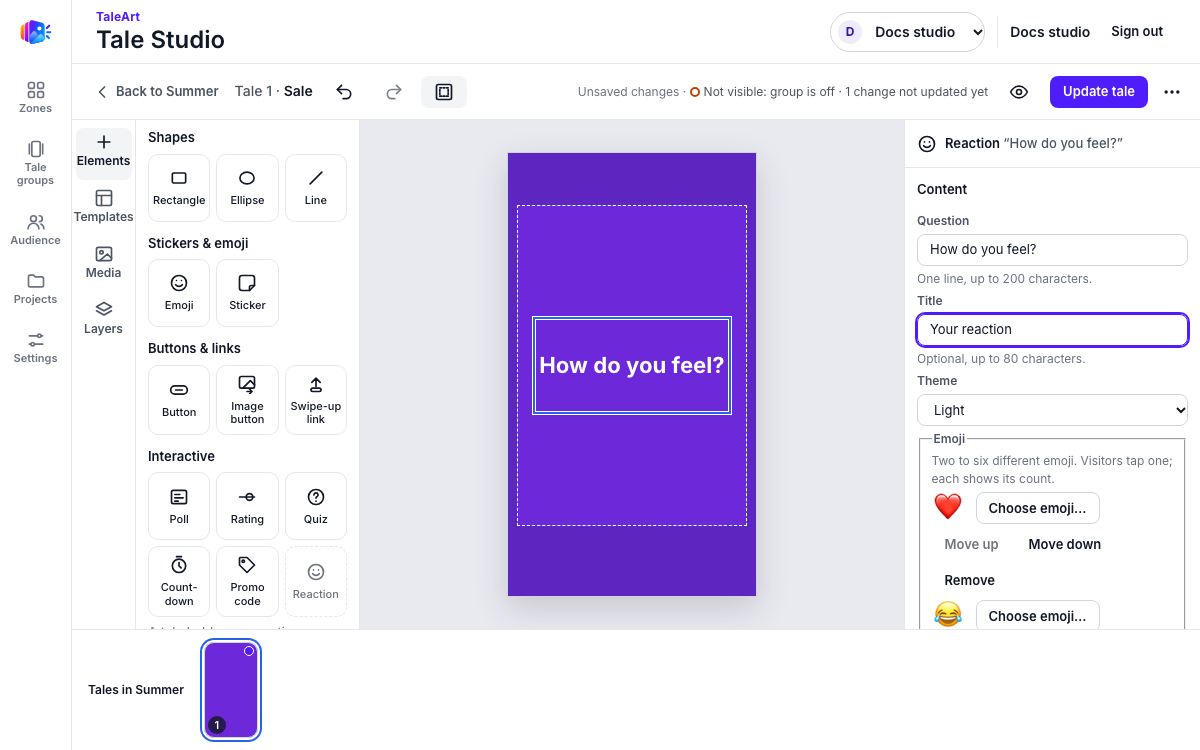The height and width of the screenshot is (750, 1200).
Task: Add an Image button element
Action: click(x=247, y=400)
